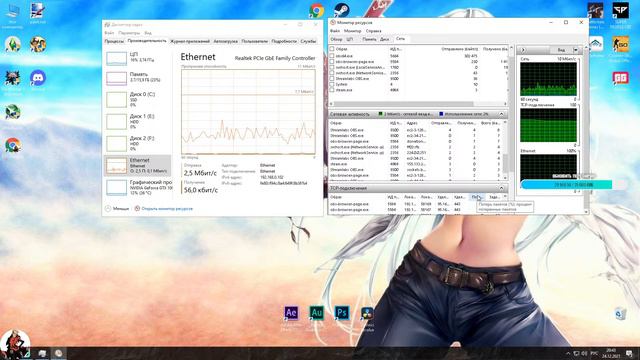Click the Resource Monitor taskbar button
The image size is (640, 360).
(x=58, y=353)
